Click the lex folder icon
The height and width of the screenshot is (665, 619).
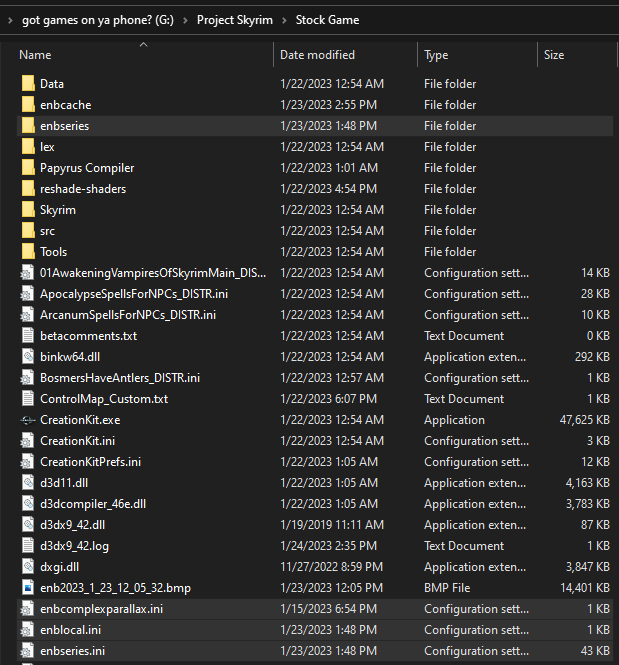coord(28,147)
